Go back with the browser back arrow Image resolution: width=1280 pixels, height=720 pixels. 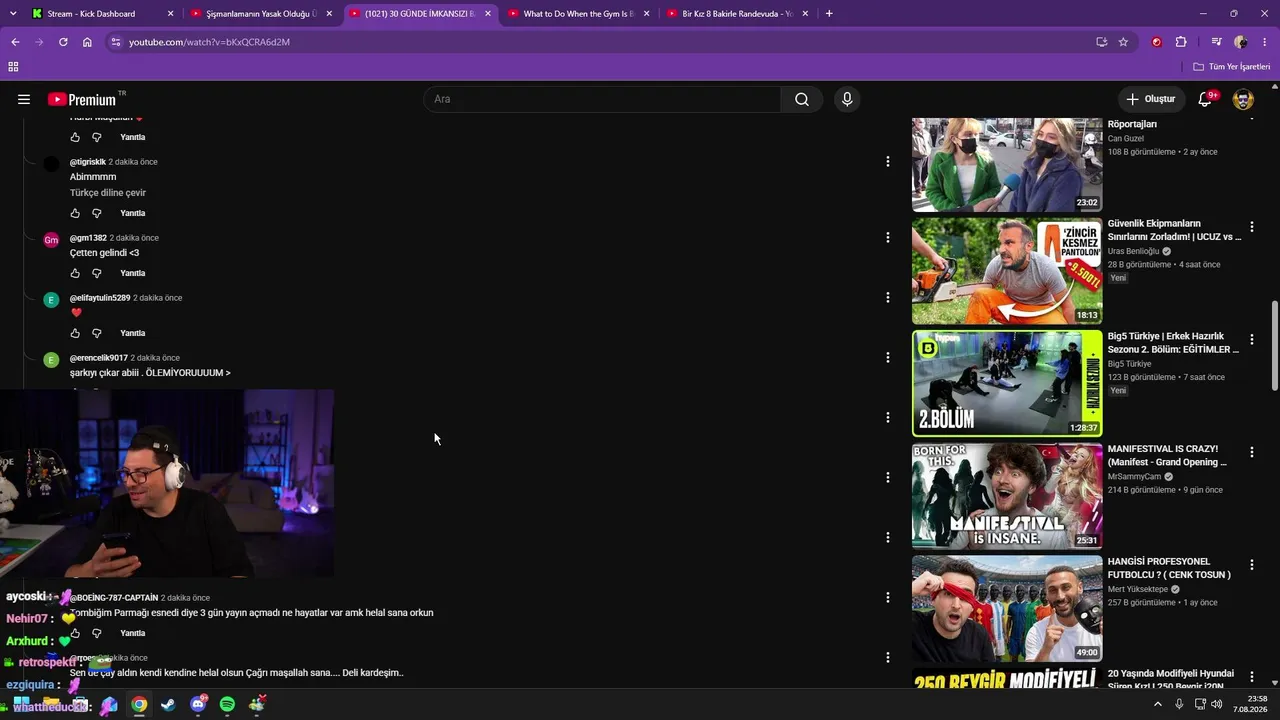(15, 42)
